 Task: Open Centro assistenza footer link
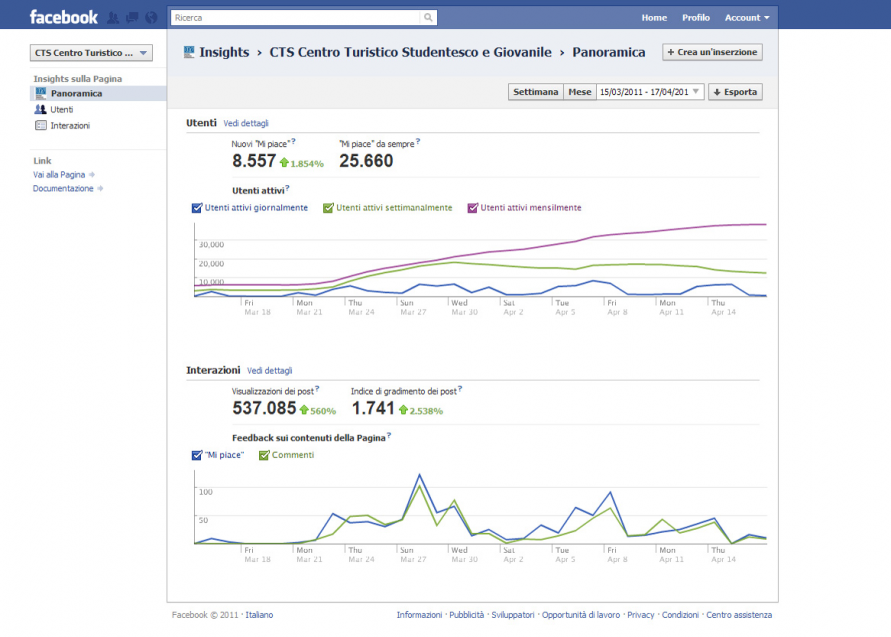coord(739,615)
